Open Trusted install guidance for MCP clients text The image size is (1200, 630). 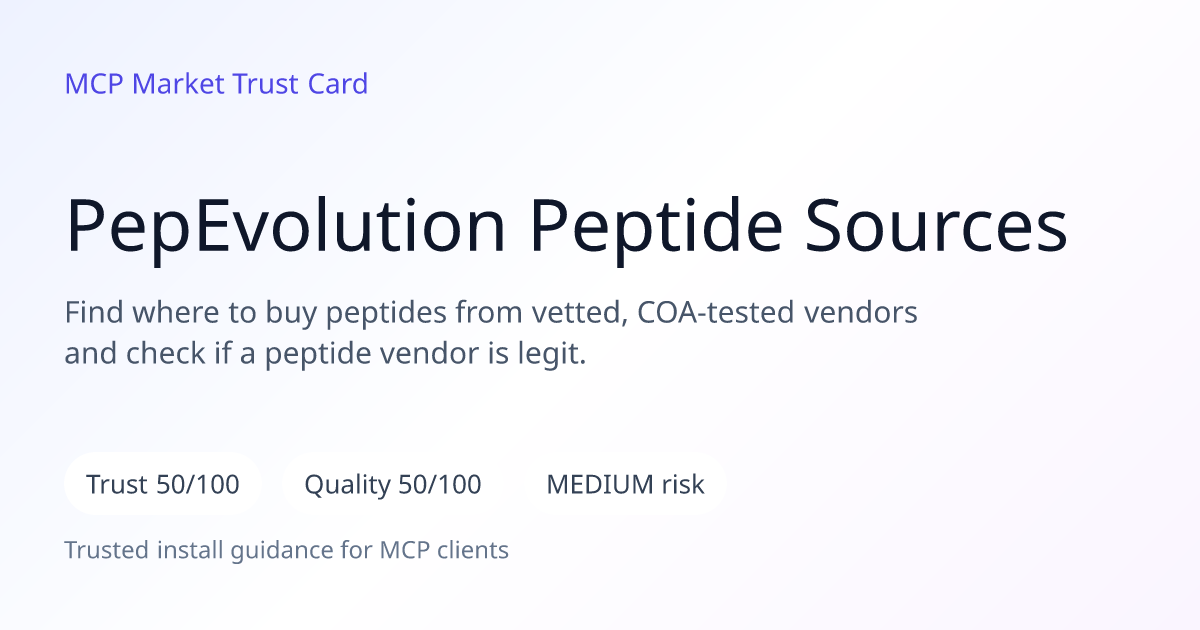click(287, 550)
